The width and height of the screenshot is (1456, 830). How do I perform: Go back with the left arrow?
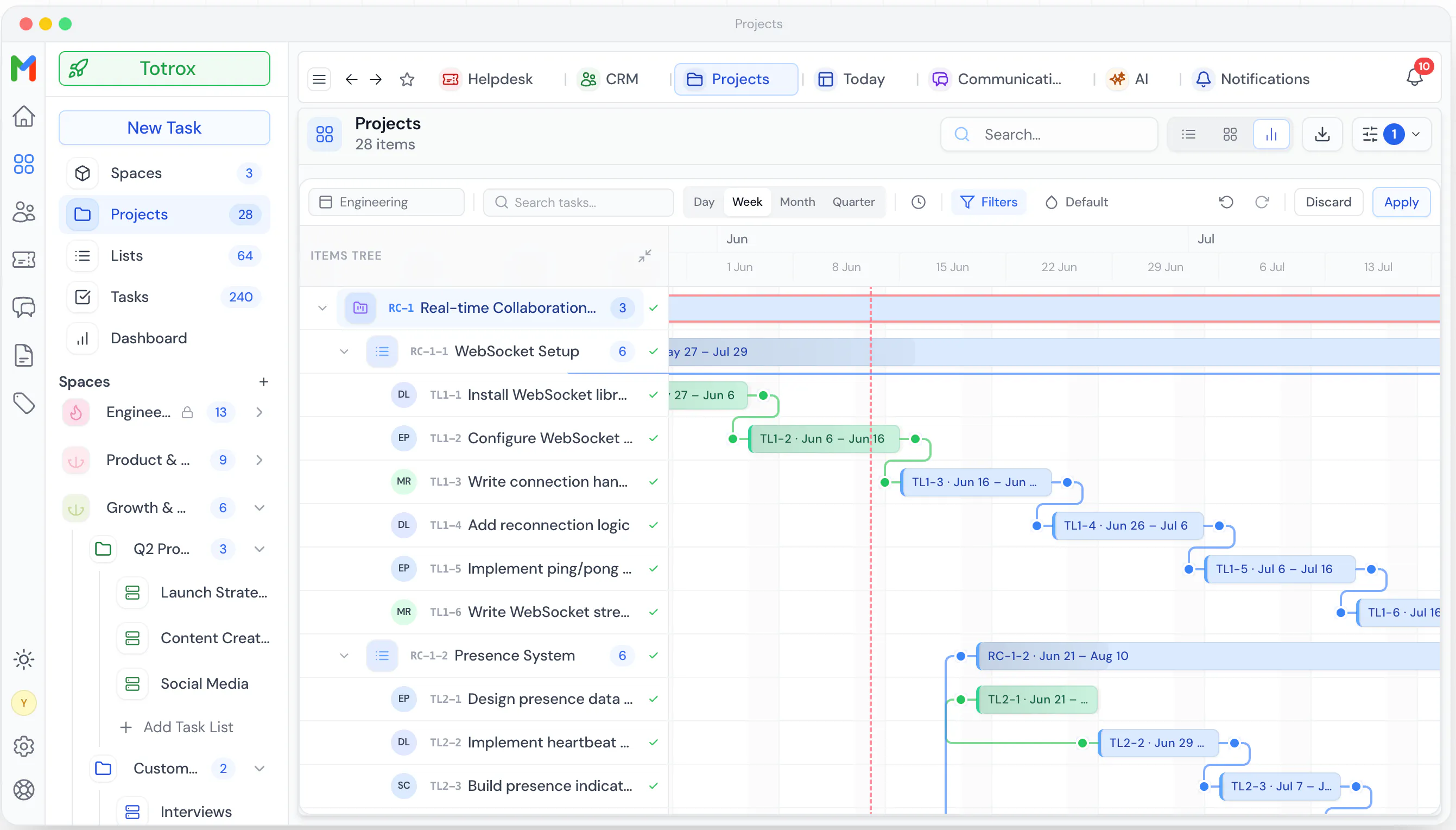351,79
